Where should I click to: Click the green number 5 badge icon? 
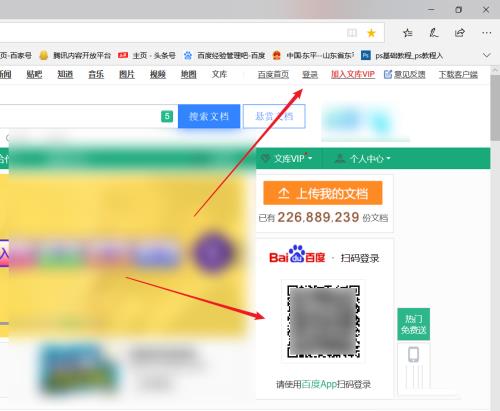(167, 116)
